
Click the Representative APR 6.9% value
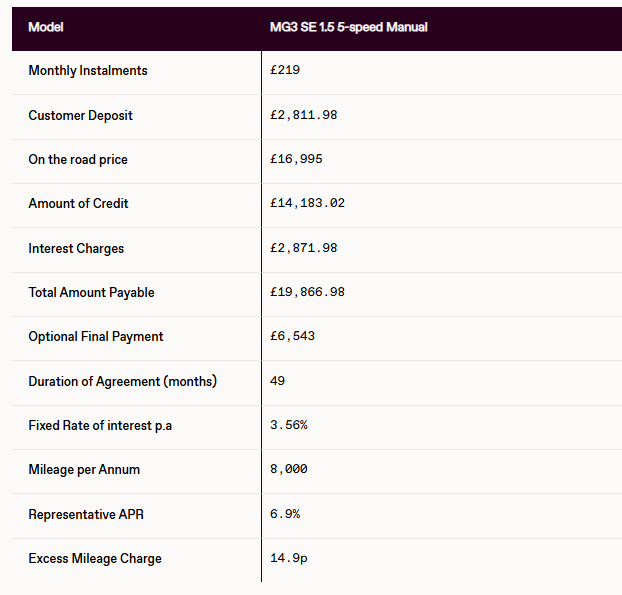click(285, 514)
